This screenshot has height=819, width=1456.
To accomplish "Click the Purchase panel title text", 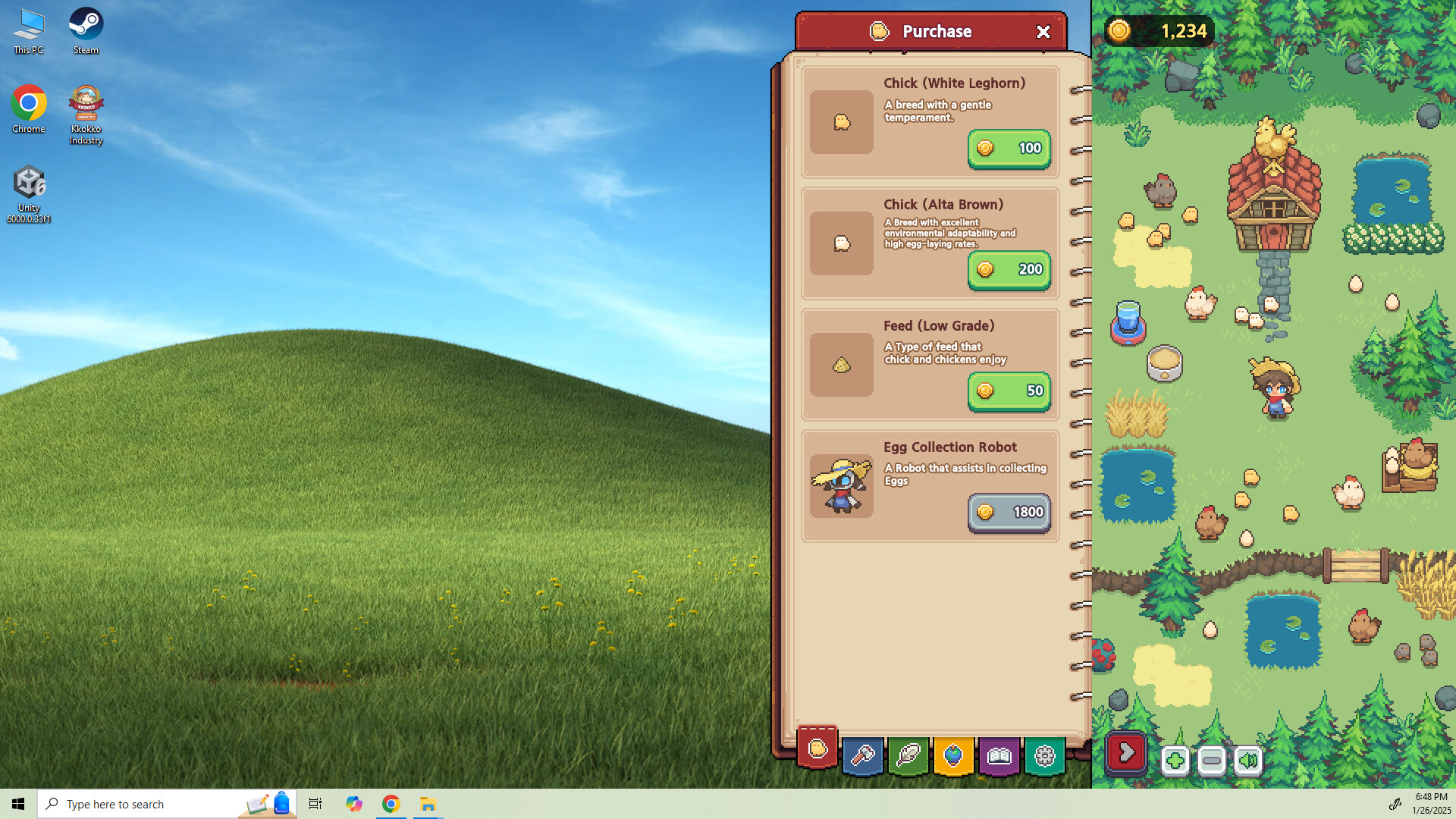I will (x=937, y=31).
